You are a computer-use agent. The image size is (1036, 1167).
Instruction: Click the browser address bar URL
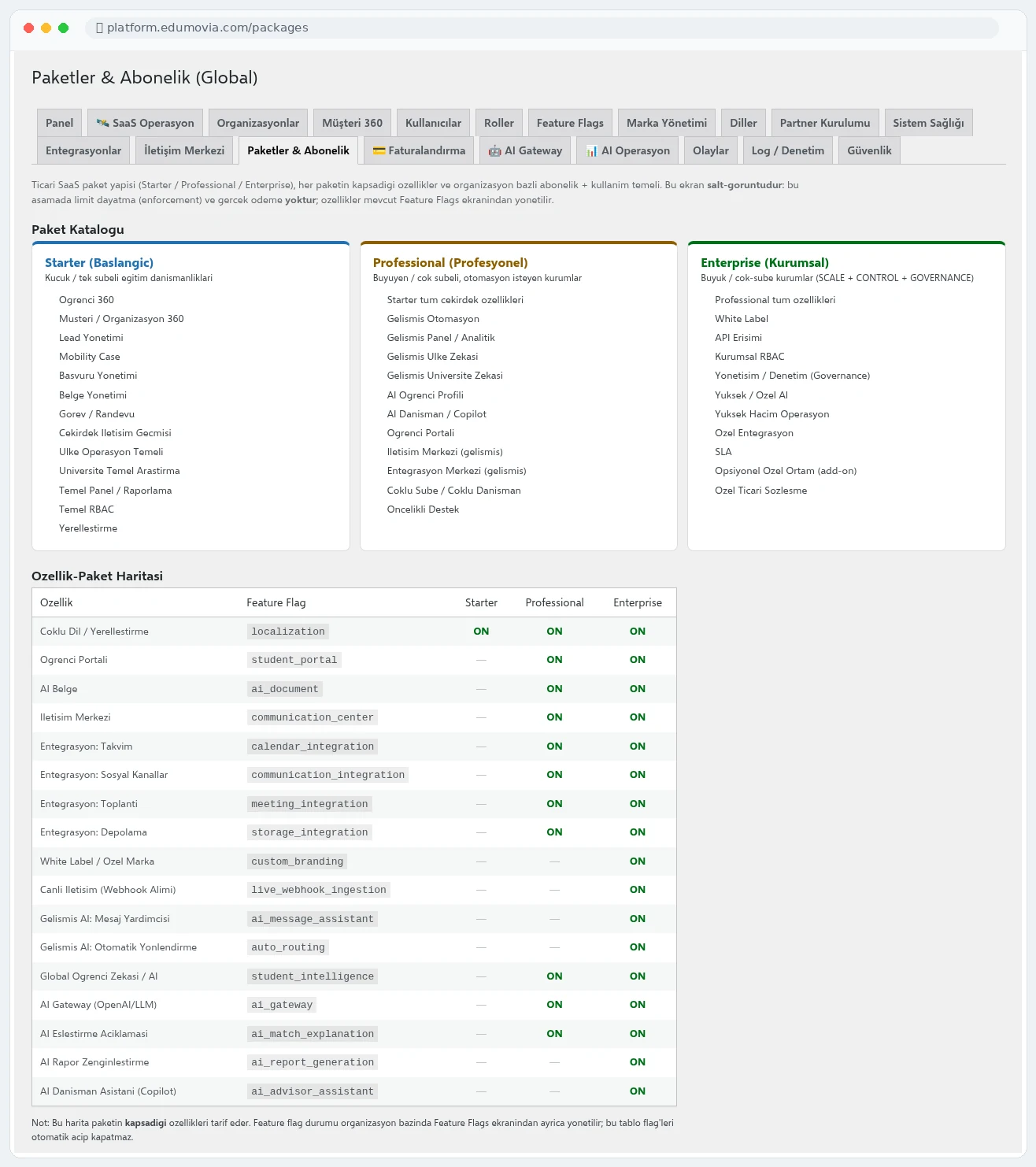(208, 28)
